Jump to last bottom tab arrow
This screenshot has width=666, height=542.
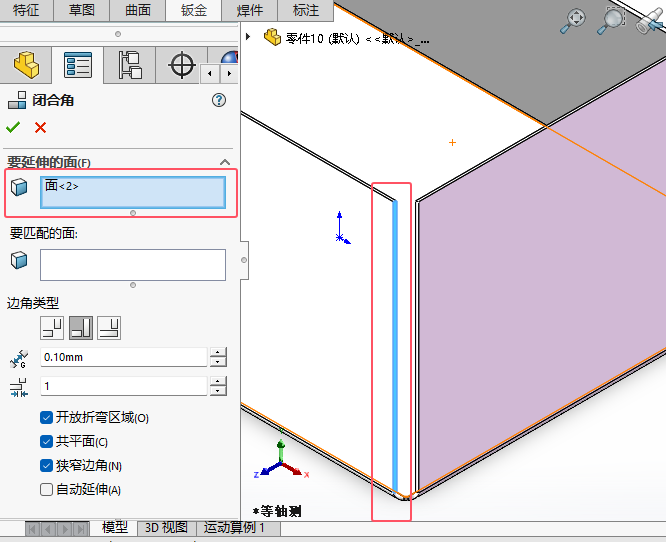(x=81, y=530)
